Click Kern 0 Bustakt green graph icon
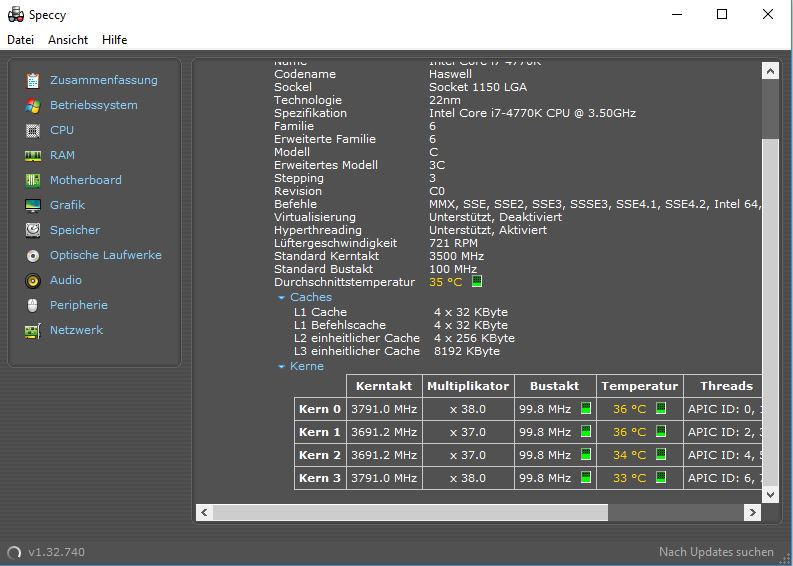This screenshot has height=566, width=793. 586,408
